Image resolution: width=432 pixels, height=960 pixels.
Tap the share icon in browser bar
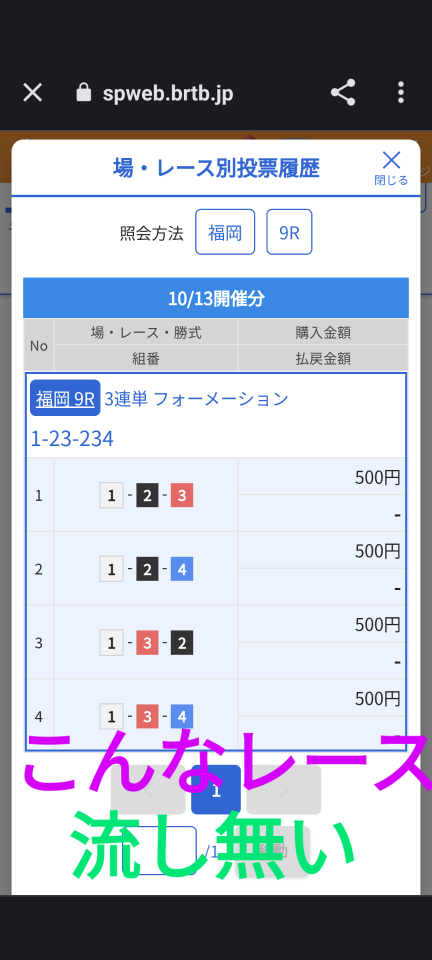tap(343, 92)
